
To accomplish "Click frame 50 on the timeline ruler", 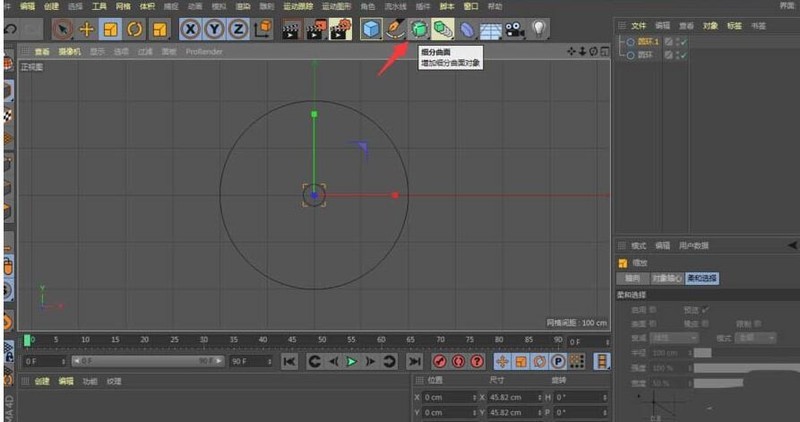I will point(322,339).
